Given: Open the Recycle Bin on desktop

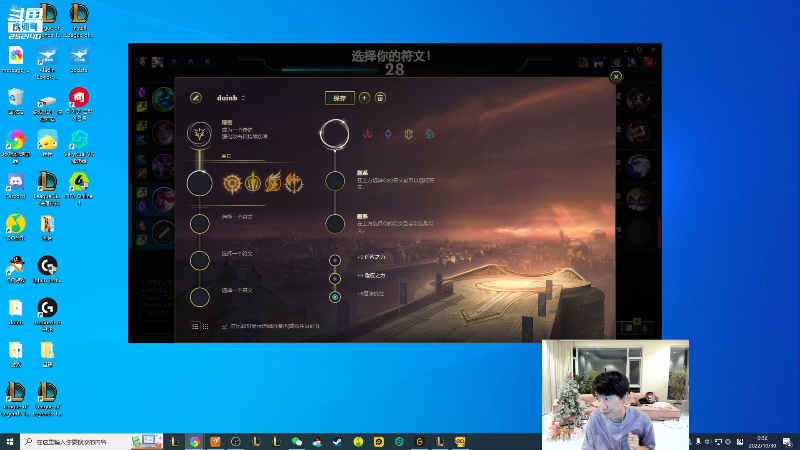Looking at the screenshot, I should point(16,101).
